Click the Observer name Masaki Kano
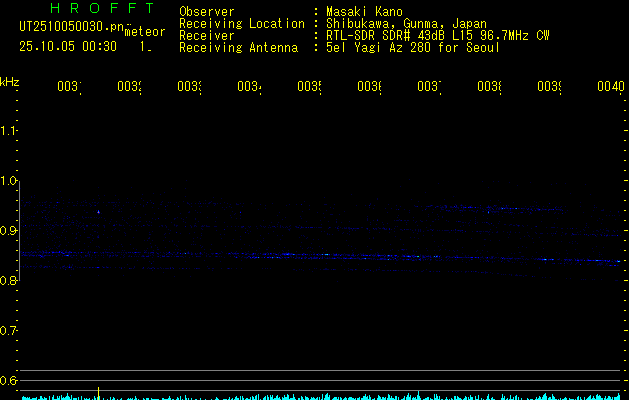Viewport: 629px width, 400px height. pos(364,12)
